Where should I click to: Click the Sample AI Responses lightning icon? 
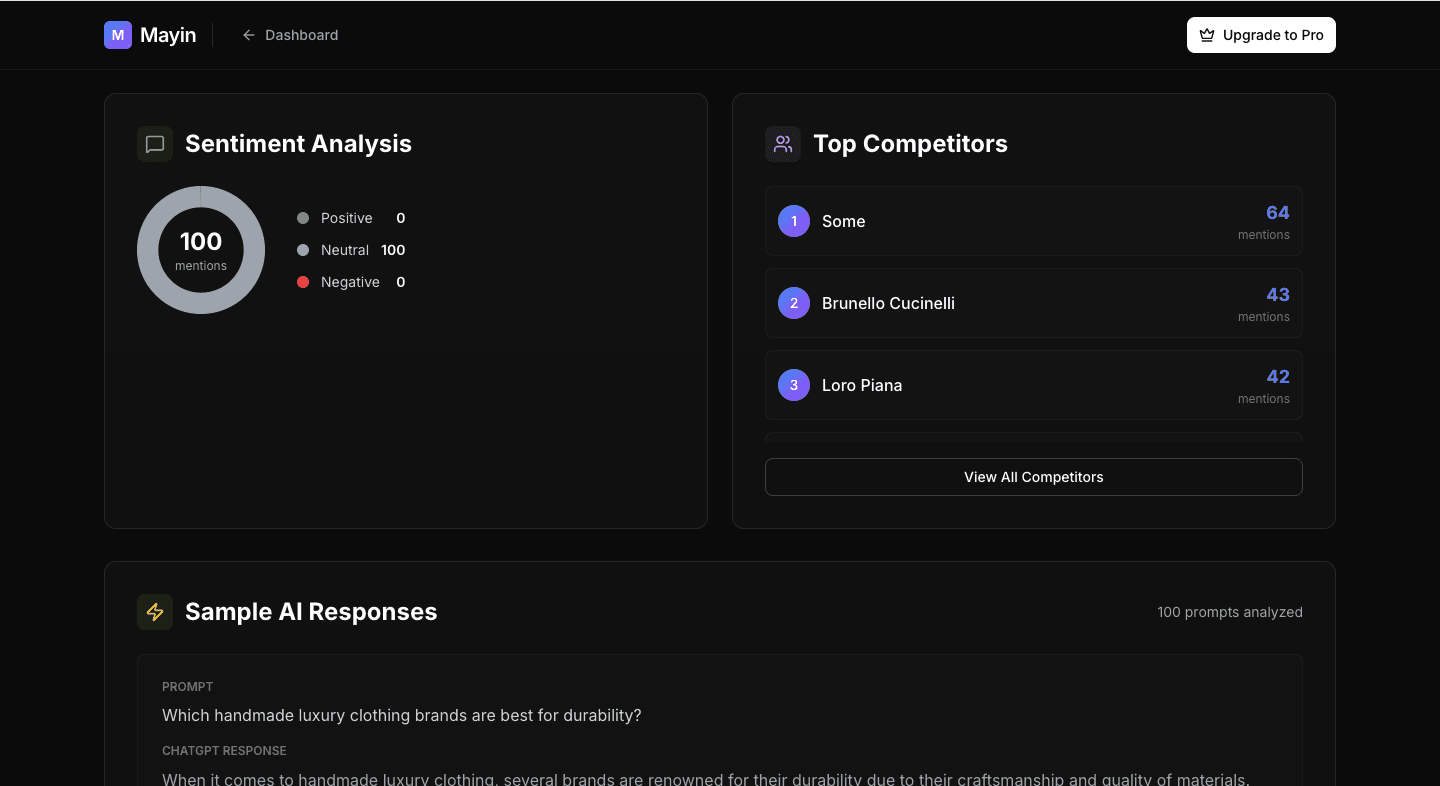pyautogui.click(x=155, y=611)
